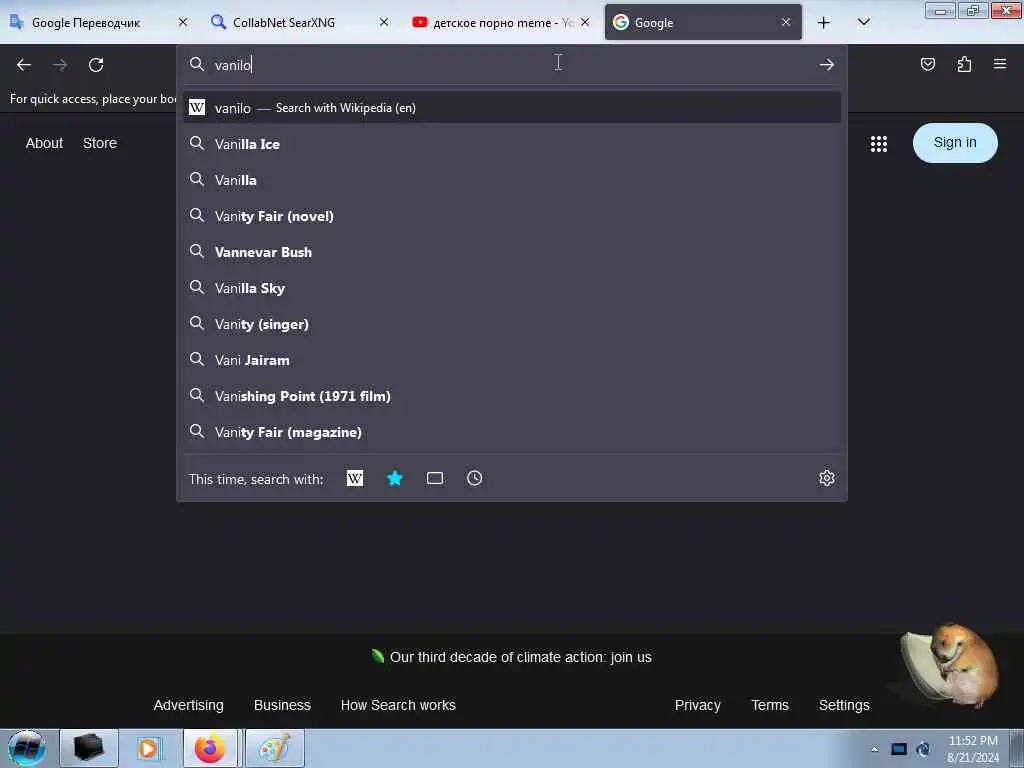The image size is (1024, 768).
Task: Open the Extensions puzzle icon
Action: point(964,64)
